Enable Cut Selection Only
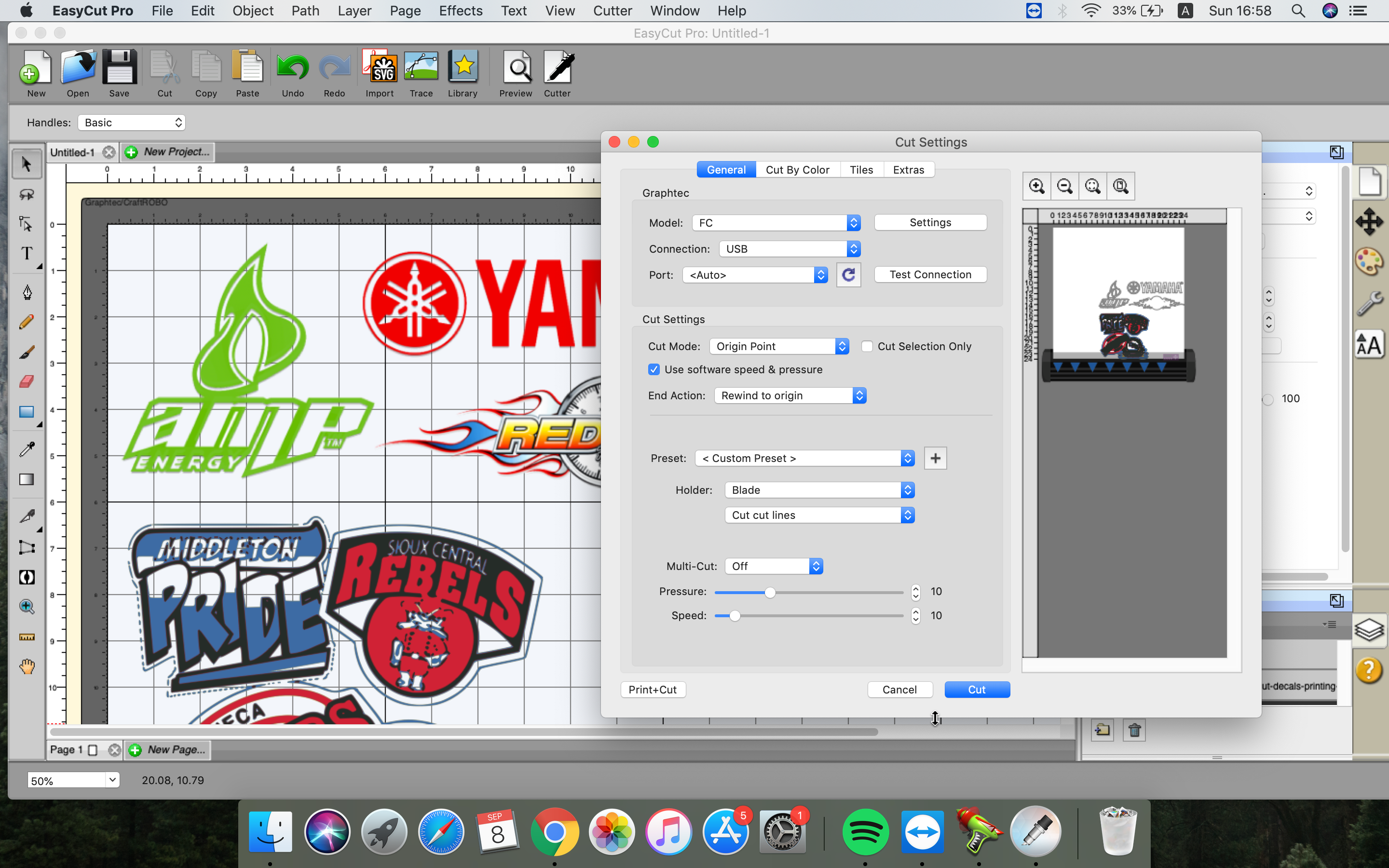Screen dimensions: 1389x868 867,346
